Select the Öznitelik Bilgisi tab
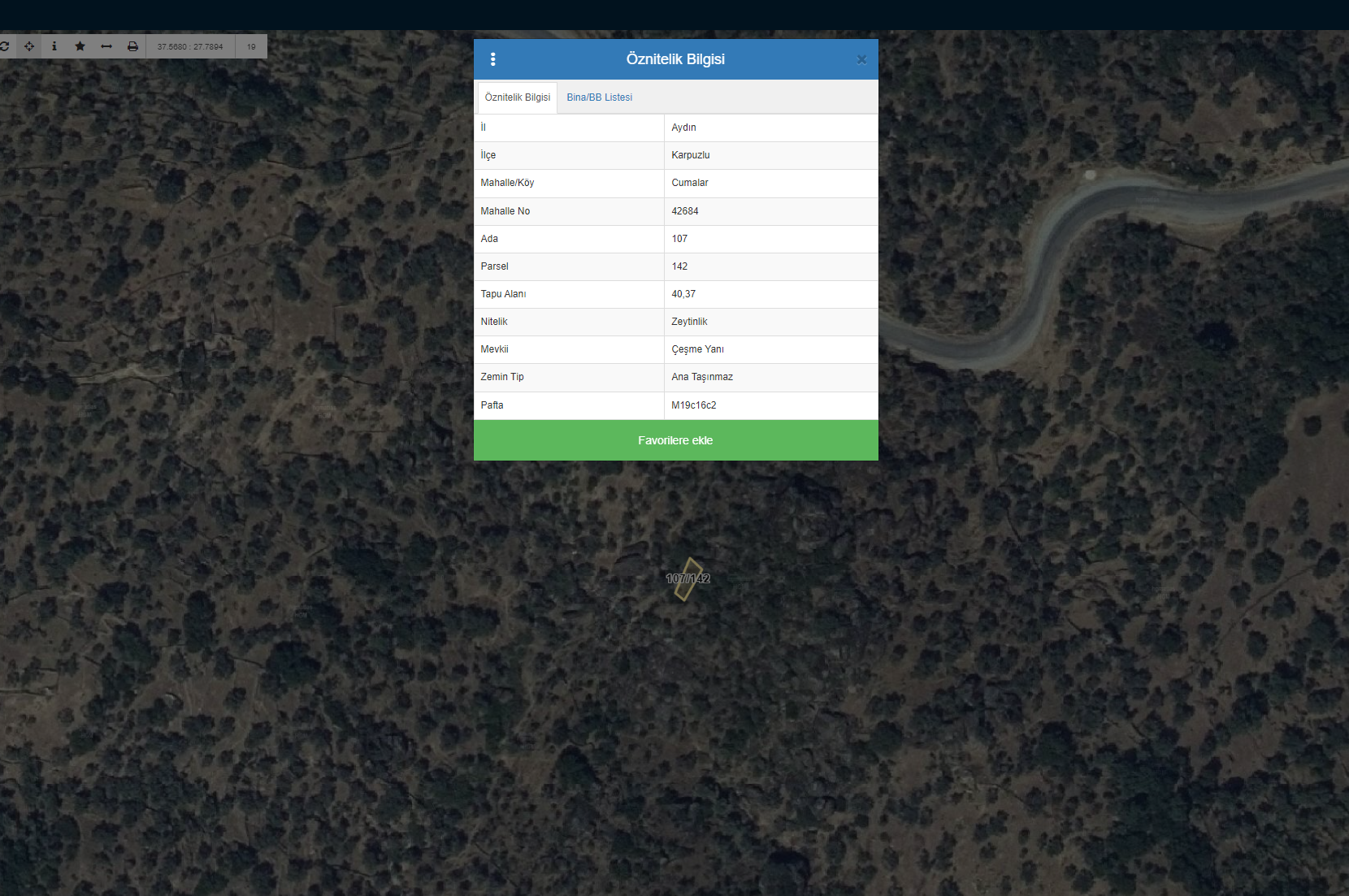1349x896 pixels. tap(517, 97)
